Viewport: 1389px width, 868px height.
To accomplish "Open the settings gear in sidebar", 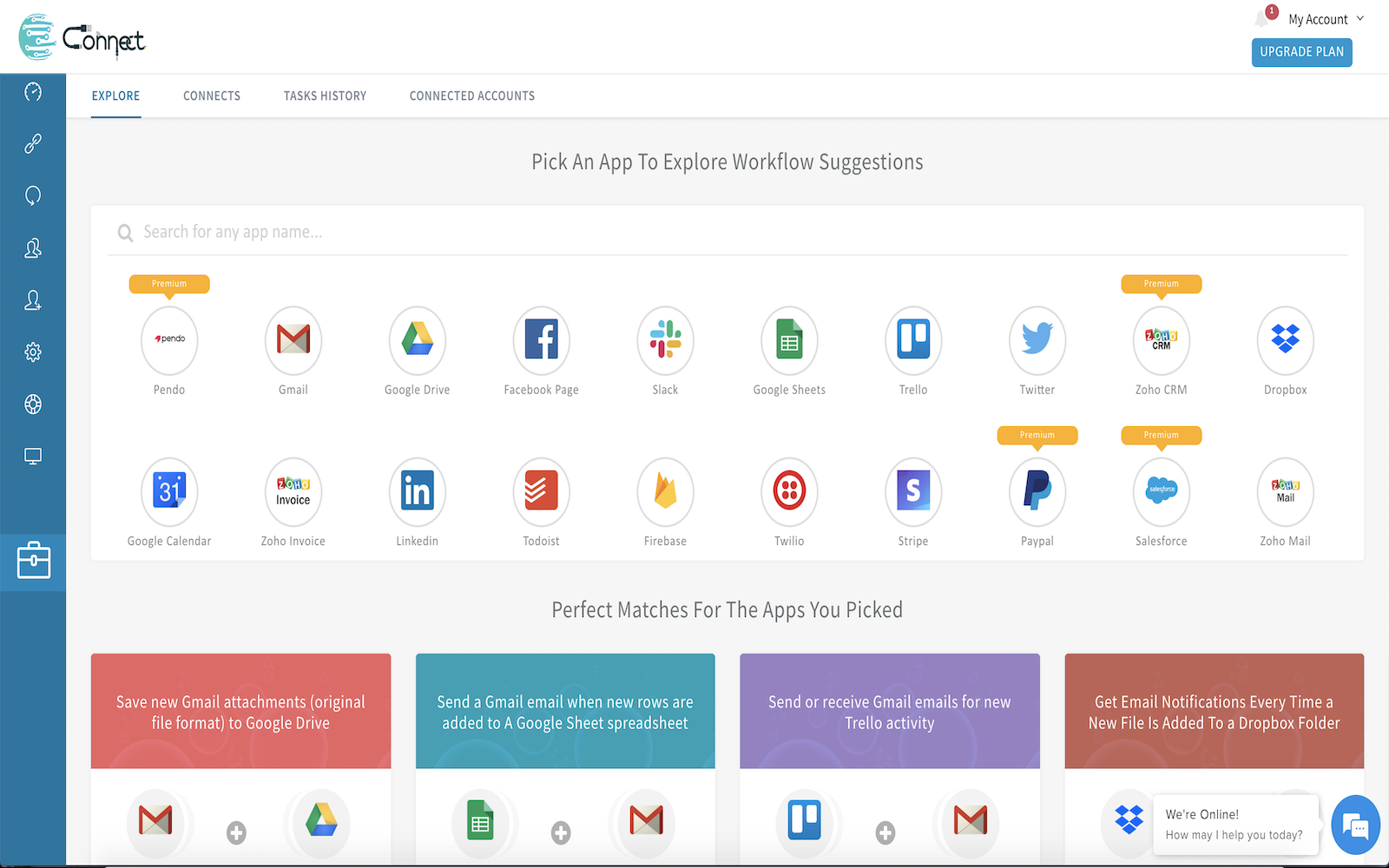I will [33, 352].
